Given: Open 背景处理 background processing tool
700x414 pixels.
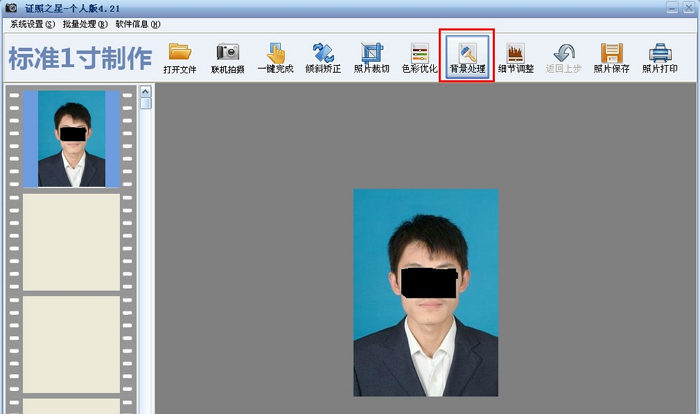Looking at the screenshot, I should tap(467, 57).
